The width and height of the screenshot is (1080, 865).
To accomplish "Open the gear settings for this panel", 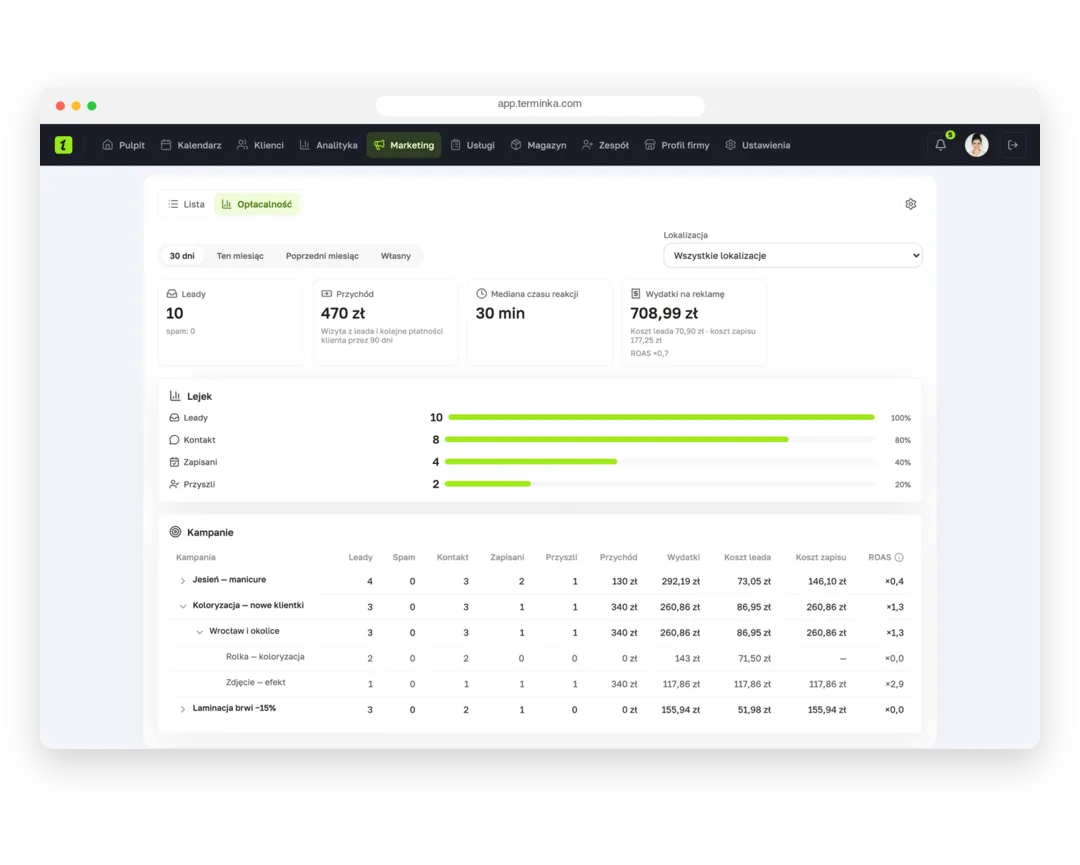I will click(911, 204).
